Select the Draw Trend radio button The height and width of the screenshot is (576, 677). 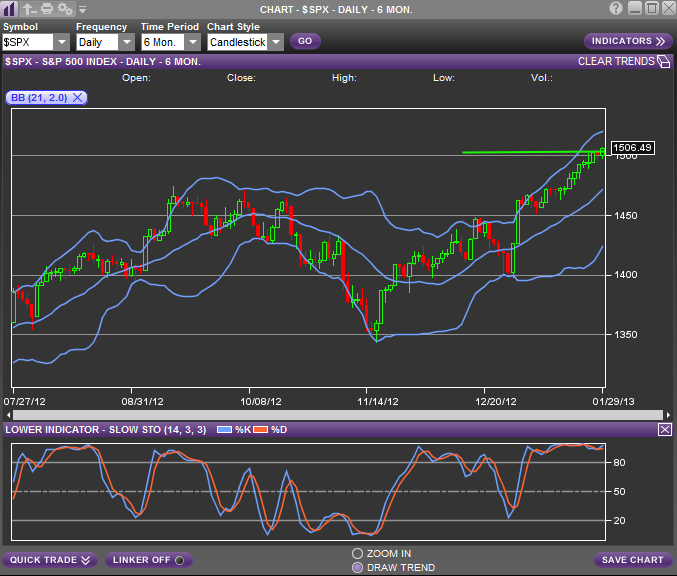coord(358,567)
